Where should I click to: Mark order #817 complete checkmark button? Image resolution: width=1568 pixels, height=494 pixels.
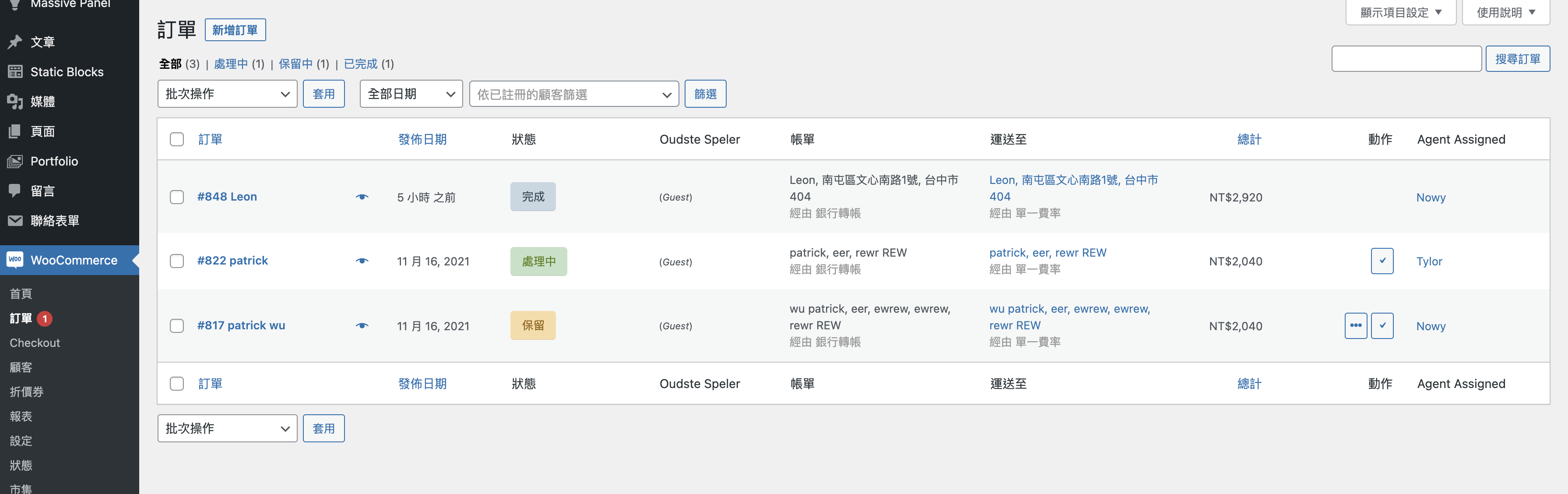coord(1382,326)
